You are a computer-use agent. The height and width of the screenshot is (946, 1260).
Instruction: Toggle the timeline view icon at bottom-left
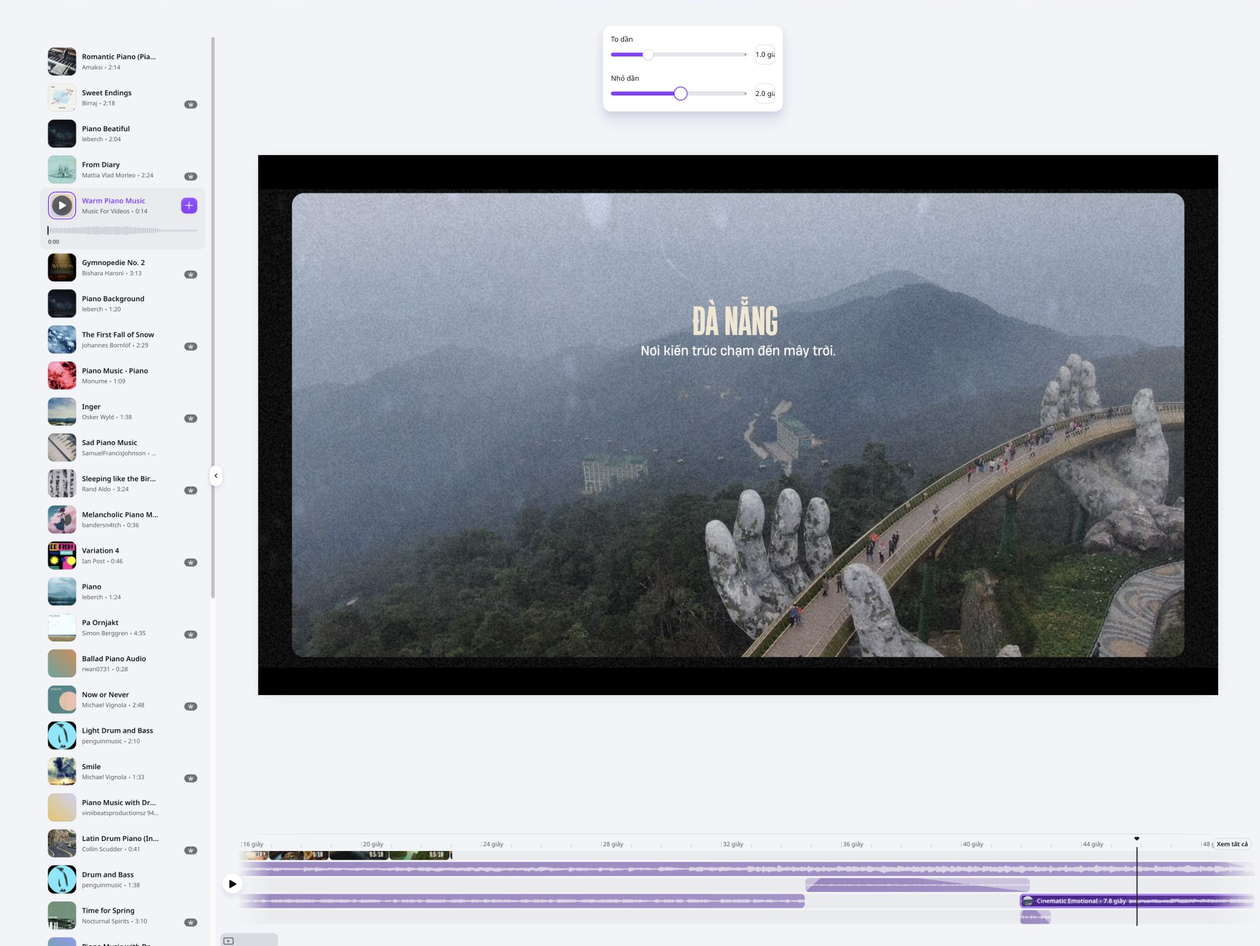coord(228,941)
